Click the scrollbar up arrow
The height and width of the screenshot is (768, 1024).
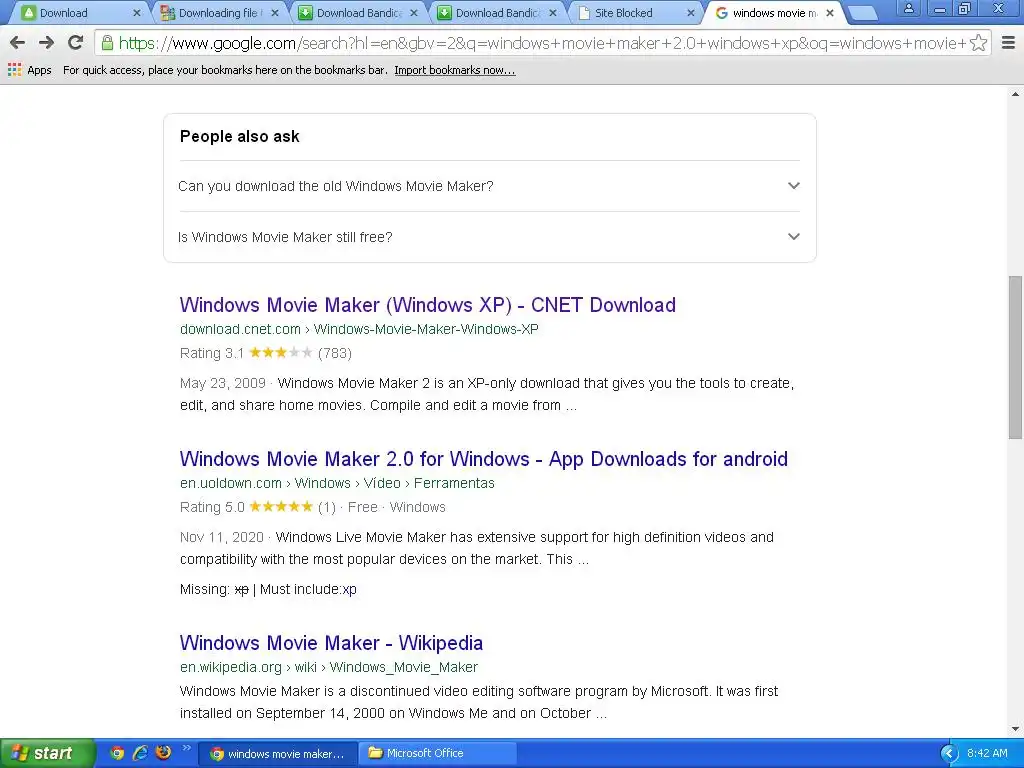(x=1015, y=95)
